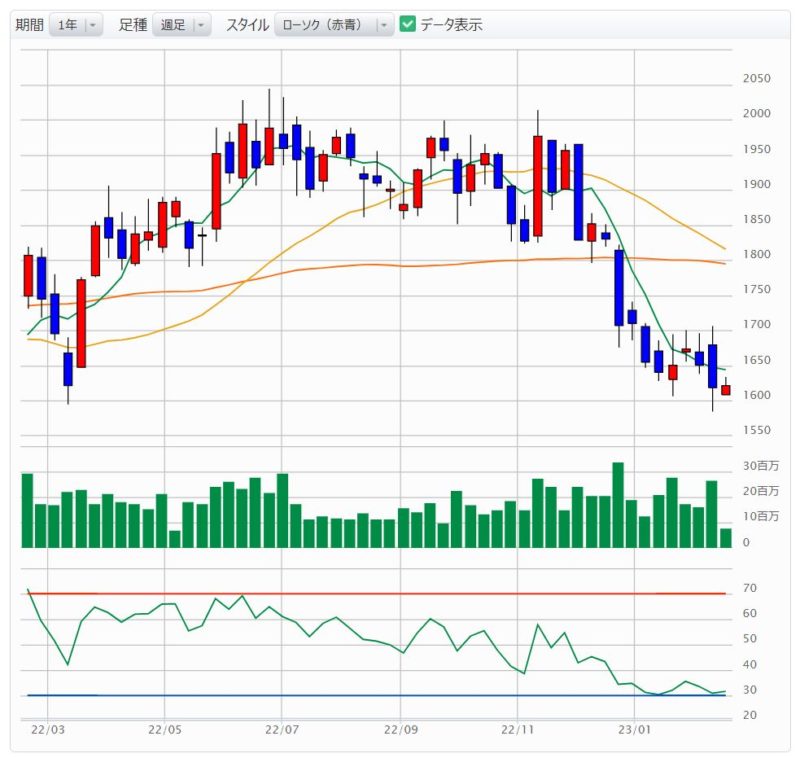
Task: Click the 22/09 date label
Action: coord(401,730)
